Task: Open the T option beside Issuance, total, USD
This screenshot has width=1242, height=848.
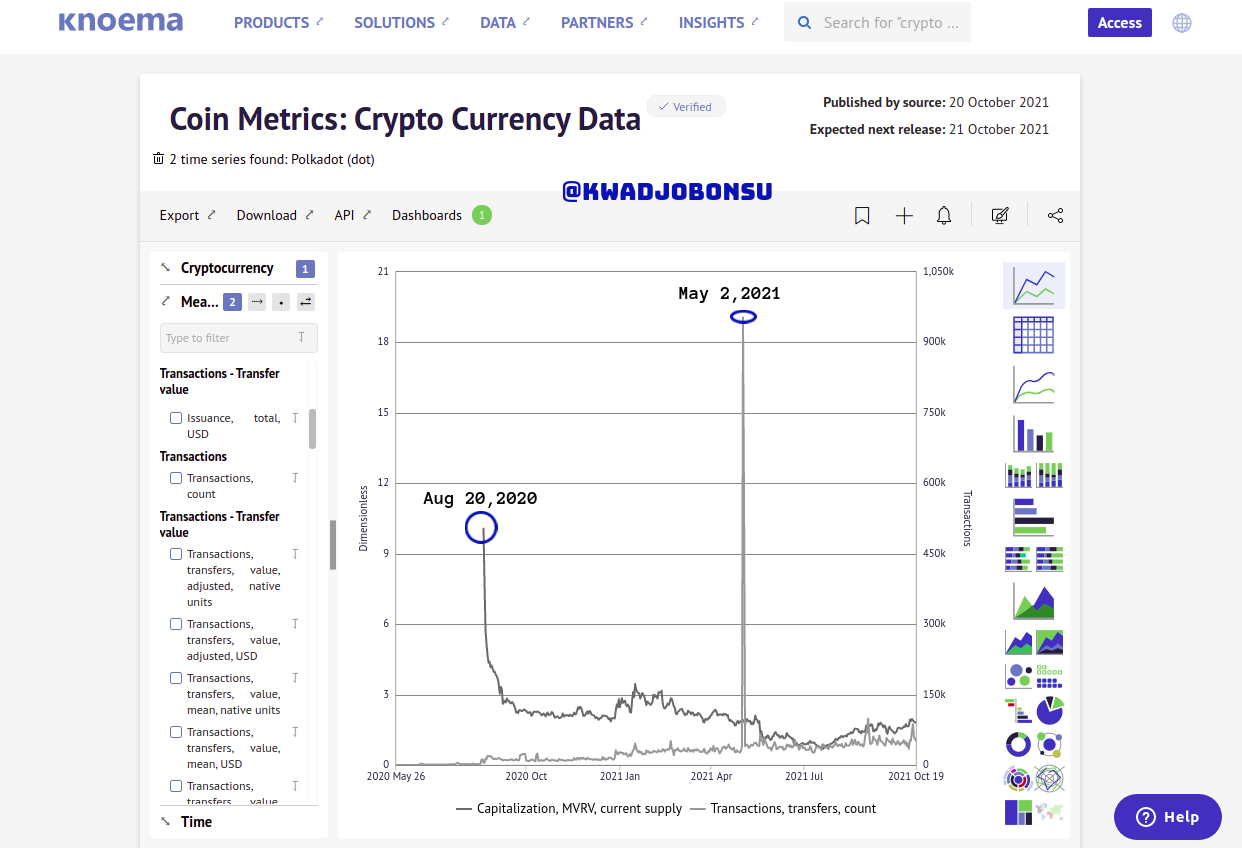Action: click(295, 418)
